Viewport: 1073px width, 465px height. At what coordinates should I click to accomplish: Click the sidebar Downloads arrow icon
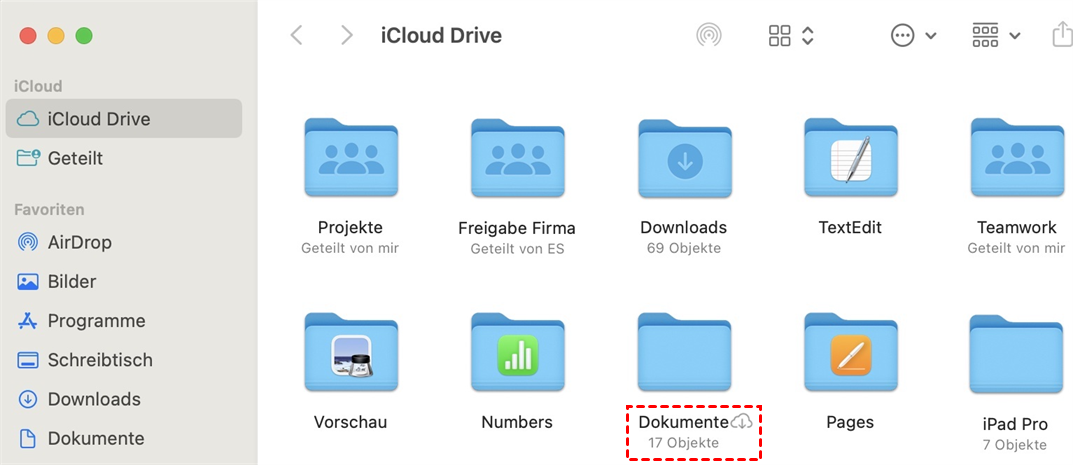28,399
